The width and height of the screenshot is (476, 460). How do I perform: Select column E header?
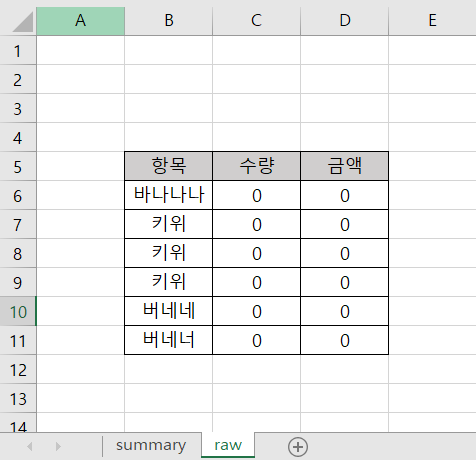click(x=432, y=21)
